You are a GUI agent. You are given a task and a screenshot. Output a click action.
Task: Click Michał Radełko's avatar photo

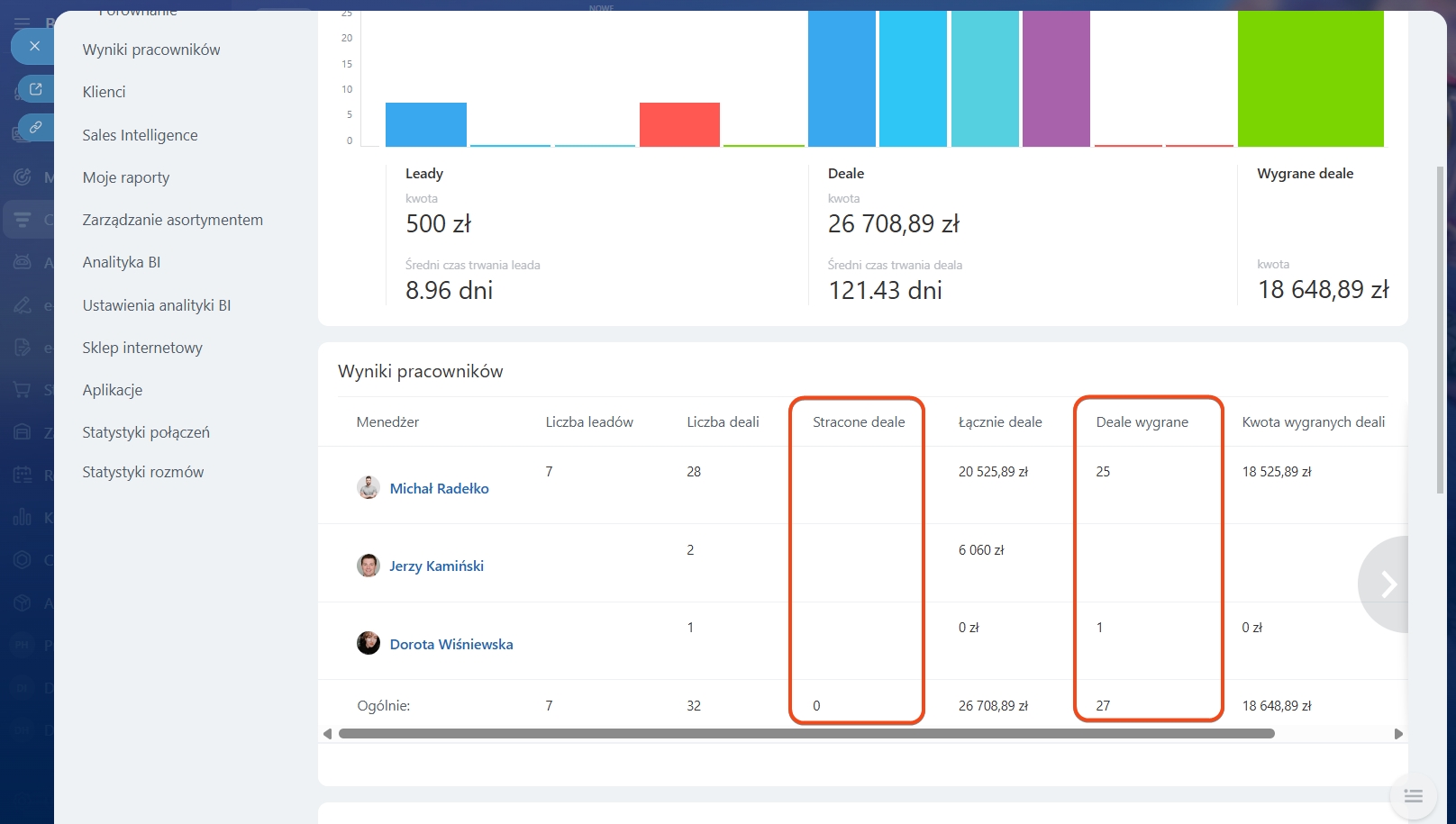368,488
